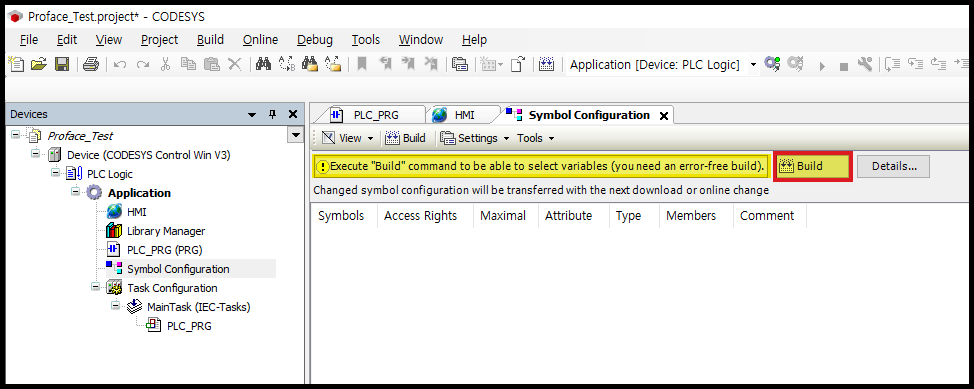Click the Paste clipboard icon
Screen dimensions: 974x389
212,64
